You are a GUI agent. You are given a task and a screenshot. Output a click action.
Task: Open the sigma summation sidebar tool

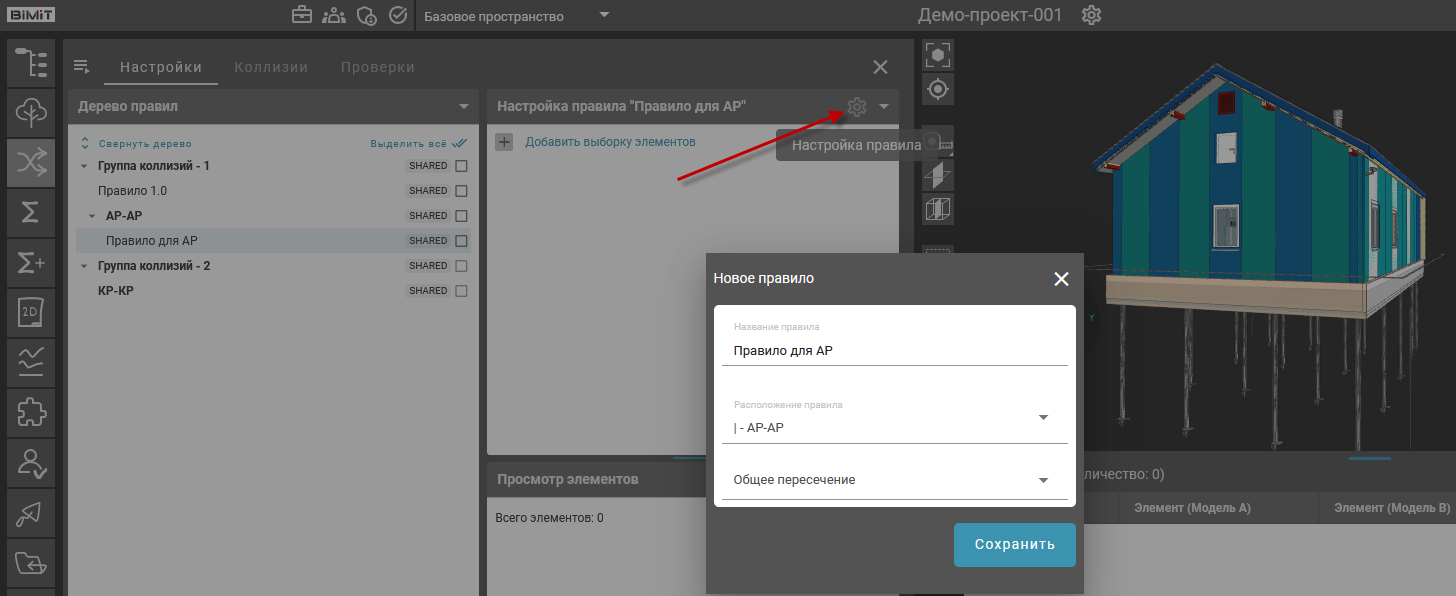(x=31, y=213)
